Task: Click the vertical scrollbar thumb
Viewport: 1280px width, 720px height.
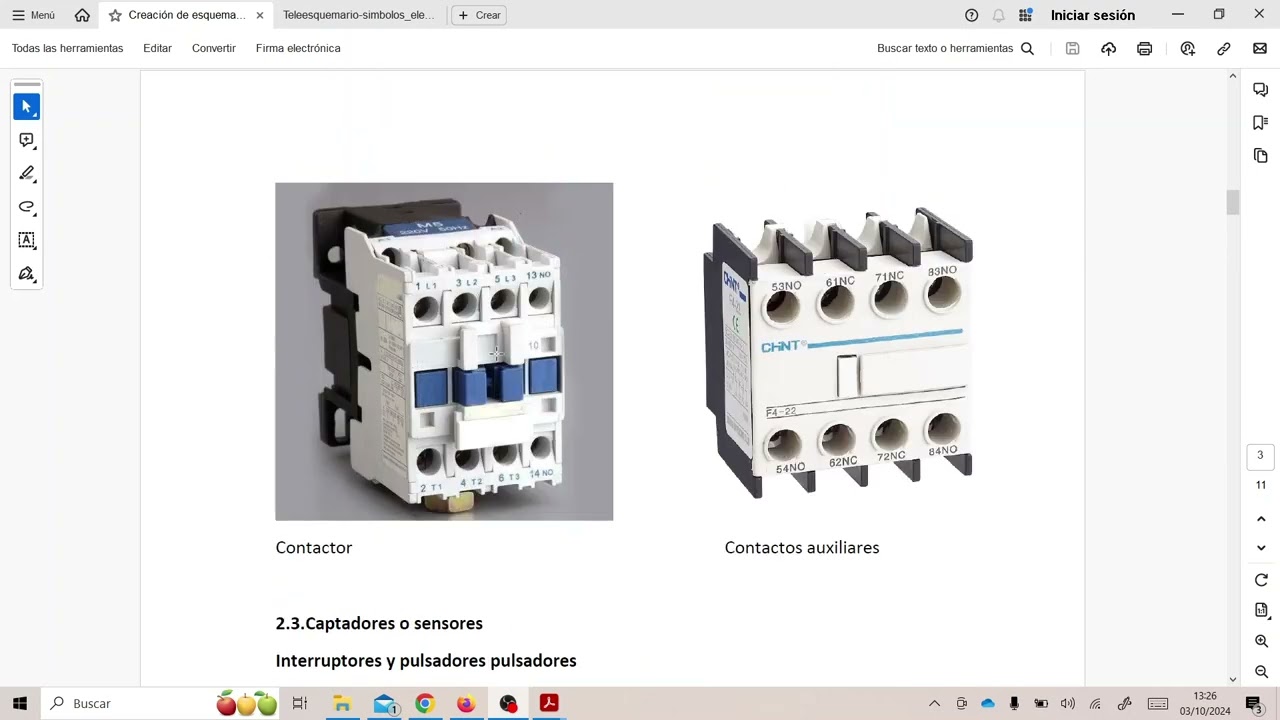Action: click(x=1232, y=202)
